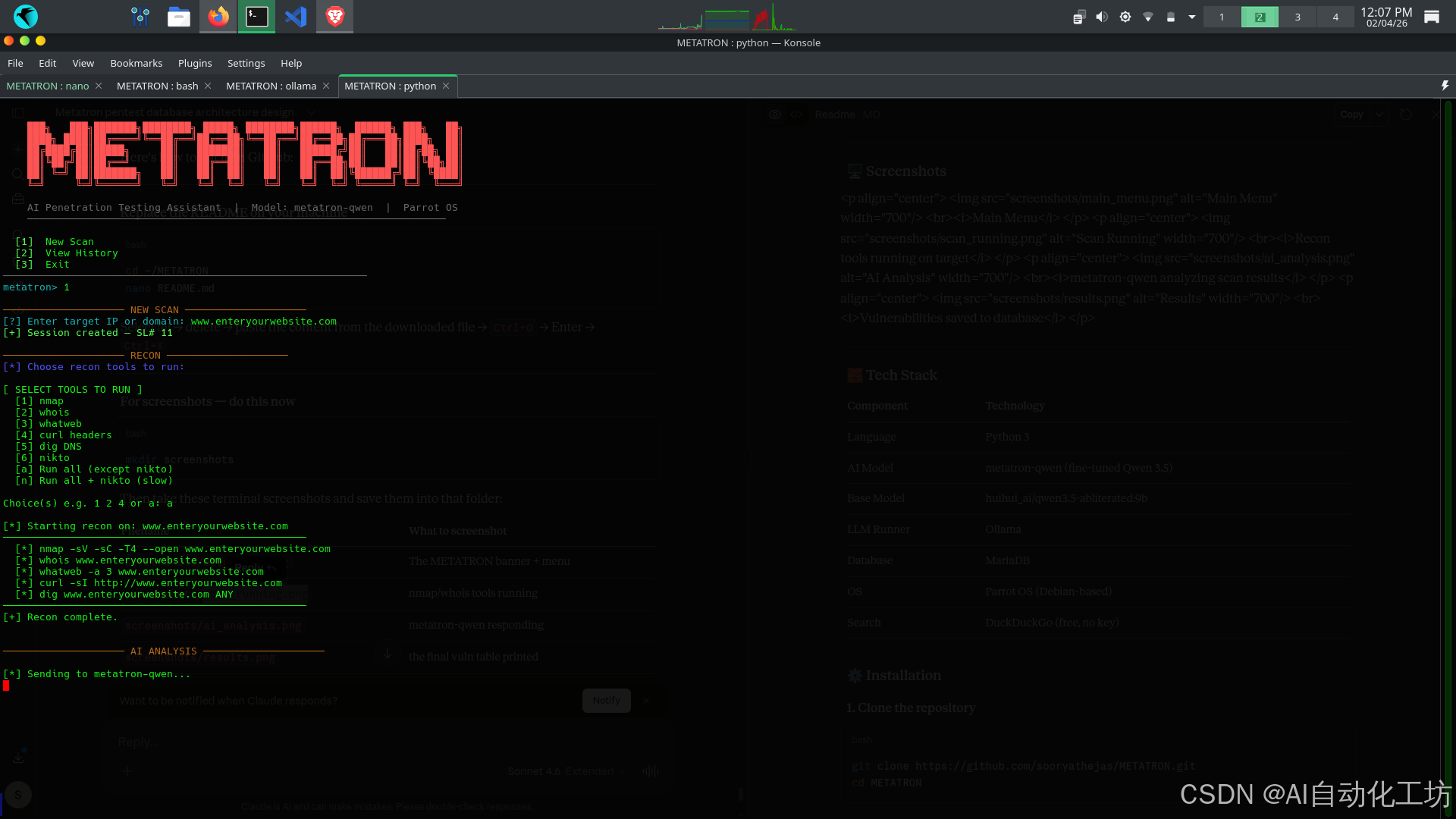Open the file manager panel icon
The height and width of the screenshot is (819, 1456).
(x=179, y=16)
